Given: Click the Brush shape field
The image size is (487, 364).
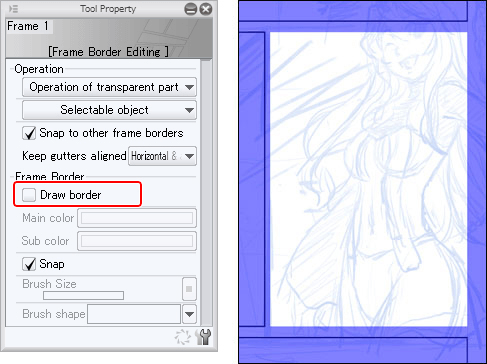Looking at the screenshot, I should [134, 314].
